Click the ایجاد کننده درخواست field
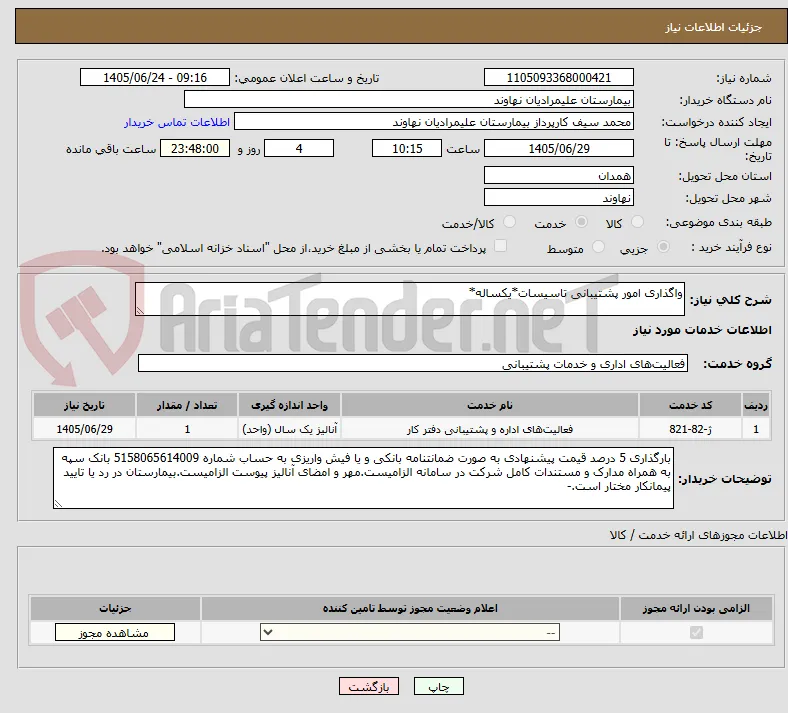Image resolution: width=788 pixels, height=713 pixels. point(434,122)
